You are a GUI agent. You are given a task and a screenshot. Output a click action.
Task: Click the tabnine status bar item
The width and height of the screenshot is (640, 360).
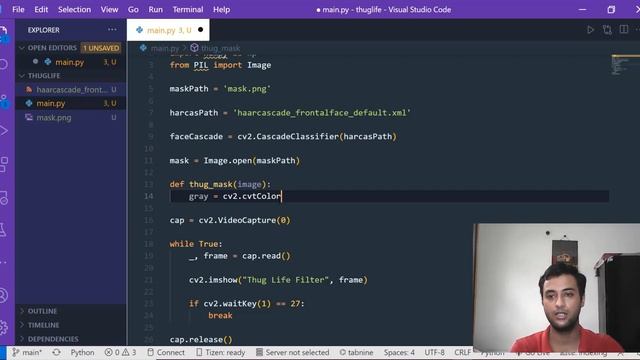coord(356,352)
